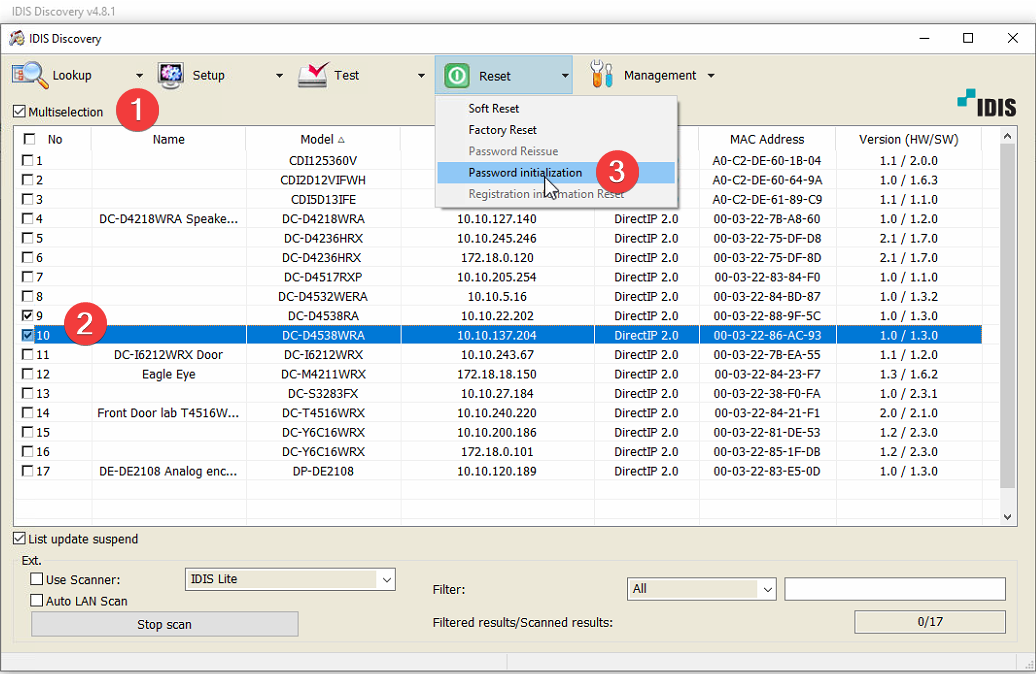Click model cell DC-D4532WERA

323,297
